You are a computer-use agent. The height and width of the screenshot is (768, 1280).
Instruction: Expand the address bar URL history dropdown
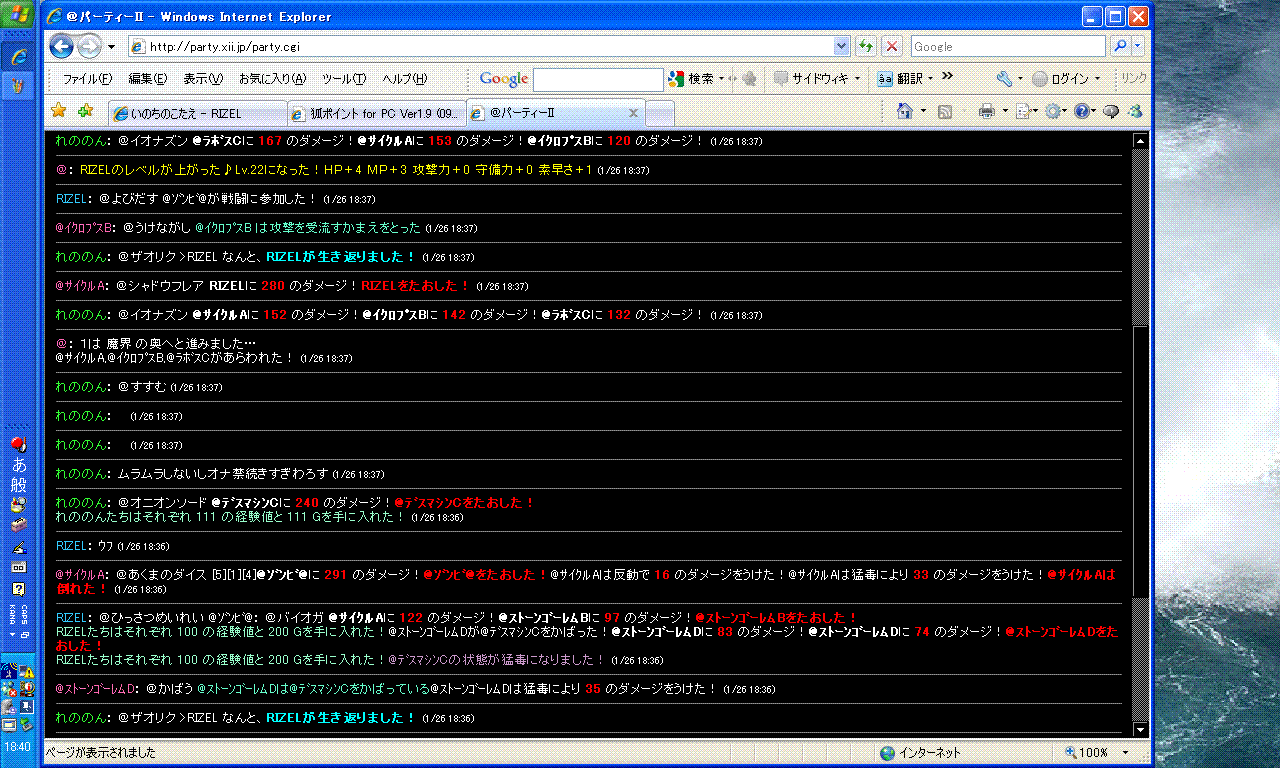coord(842,47)
